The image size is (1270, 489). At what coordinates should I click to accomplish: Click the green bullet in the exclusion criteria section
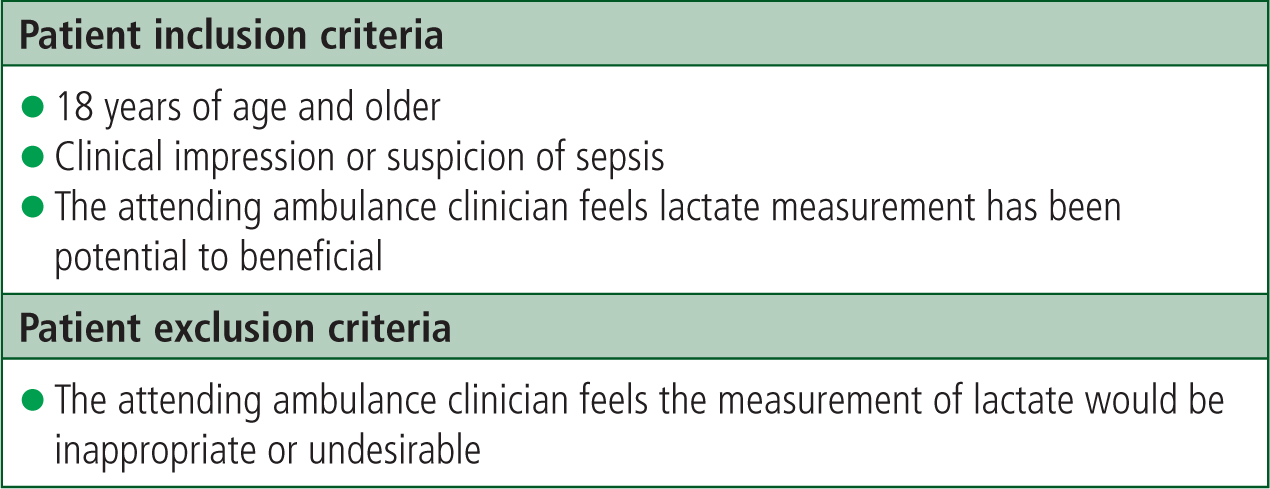point(34,399)
